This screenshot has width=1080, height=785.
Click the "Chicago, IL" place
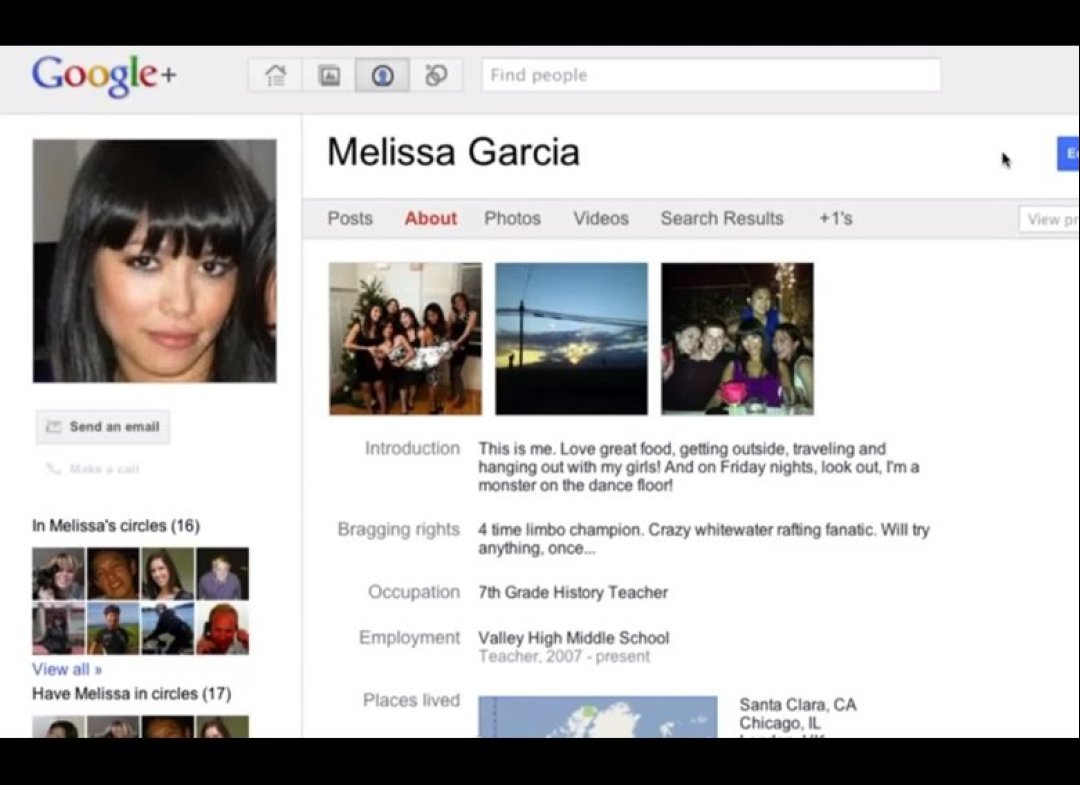(780, 724)
